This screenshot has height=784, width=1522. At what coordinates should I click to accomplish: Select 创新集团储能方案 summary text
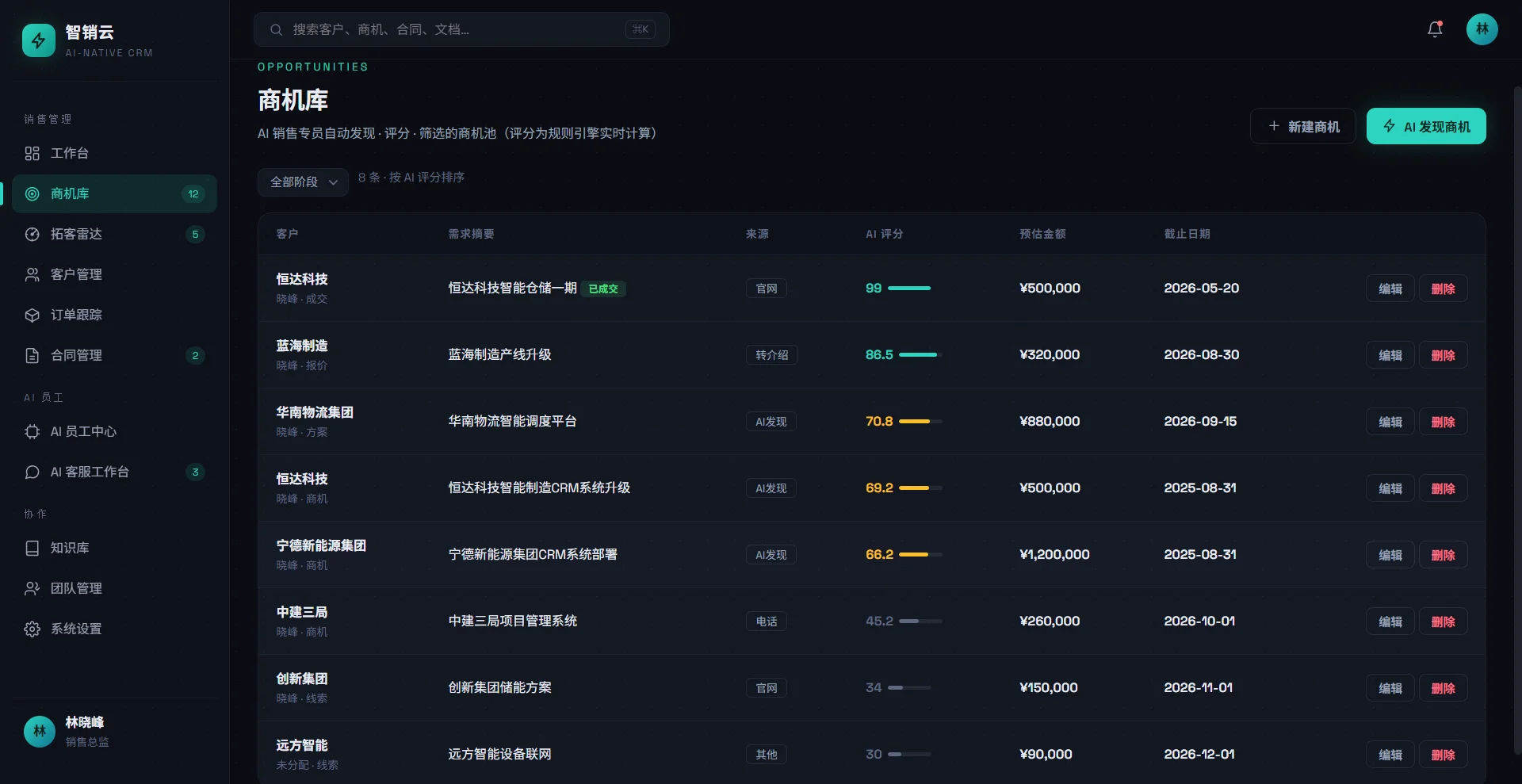[x=500, y=687]
